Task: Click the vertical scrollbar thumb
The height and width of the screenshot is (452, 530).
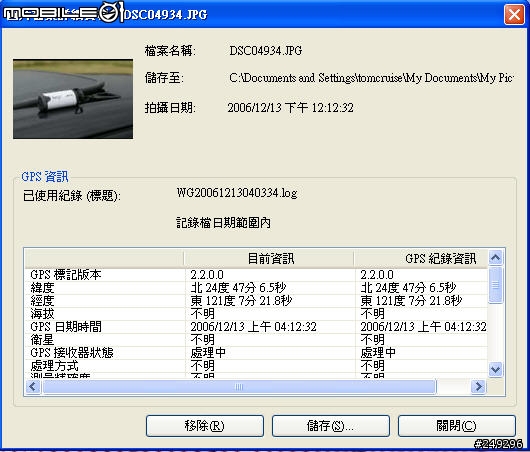Action: [x=496, y=285]
